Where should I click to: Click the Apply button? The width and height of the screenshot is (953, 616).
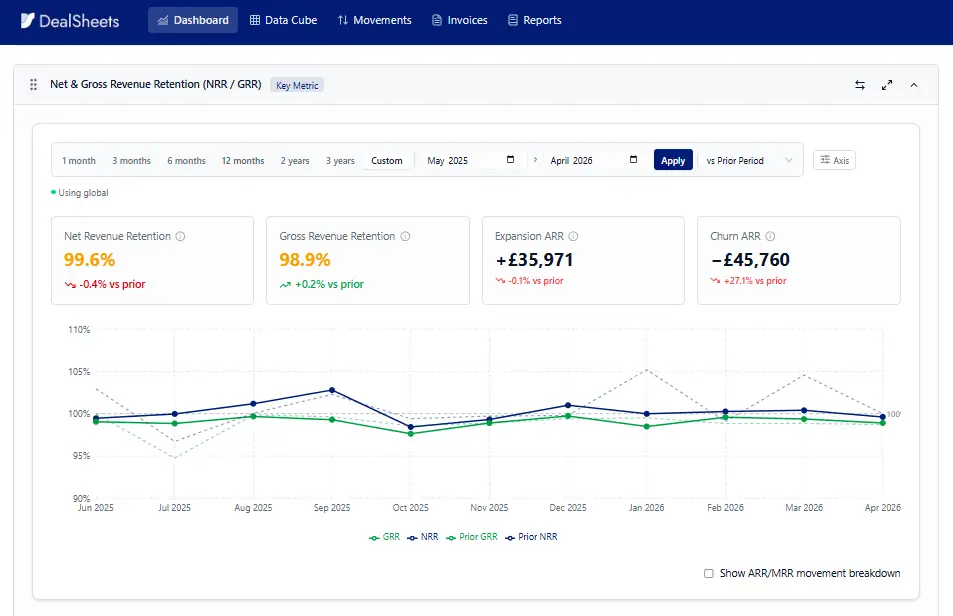click(x=673, y=160)
